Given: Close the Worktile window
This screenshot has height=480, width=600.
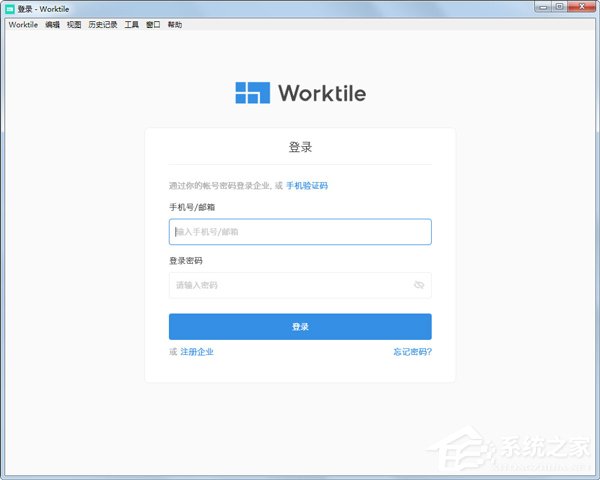Looking at the screenshot, I should pyautogui.click(x=582, y=7).
